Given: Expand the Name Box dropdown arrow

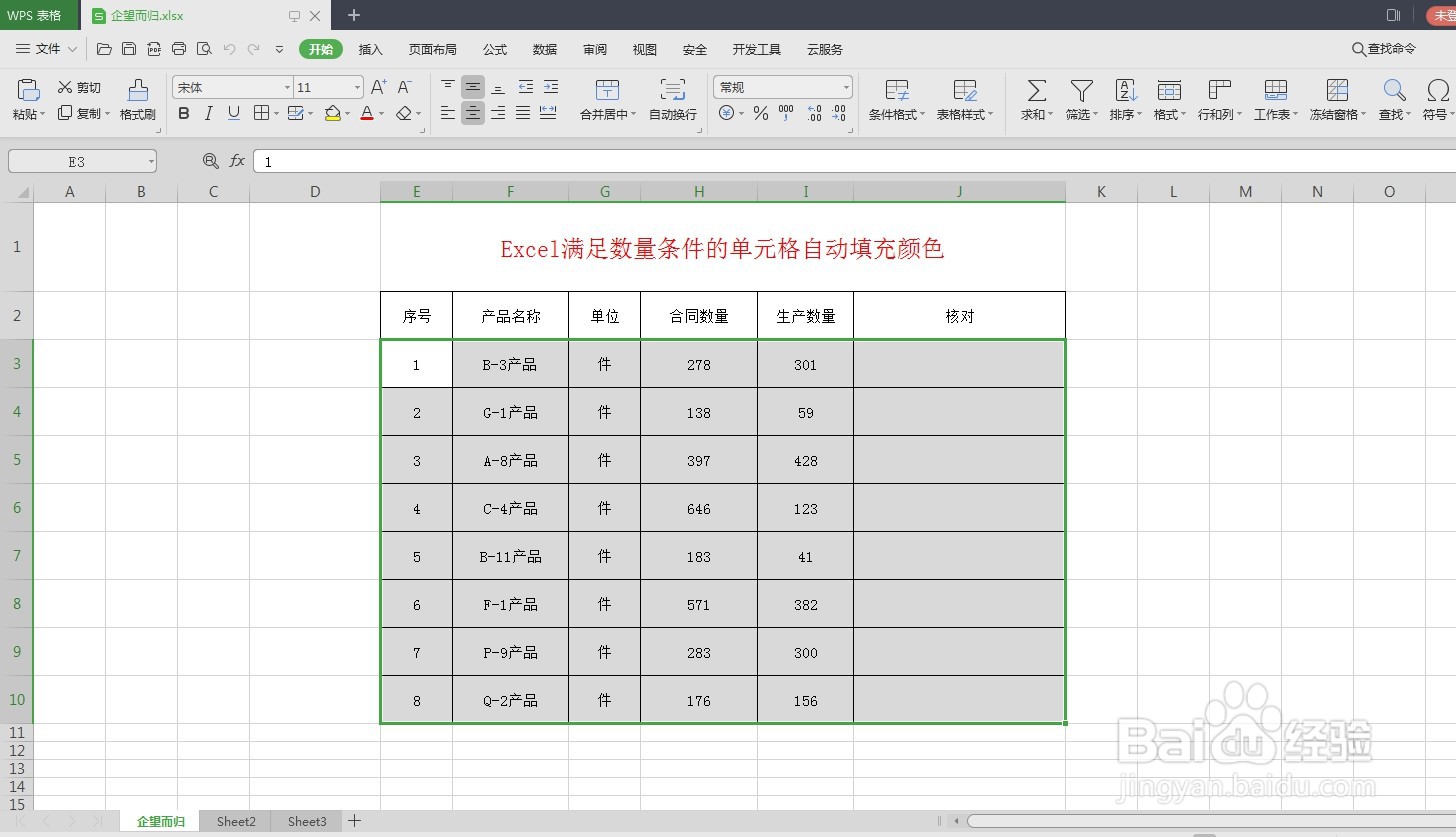Looking at the screenshot, I should point(150,161).
